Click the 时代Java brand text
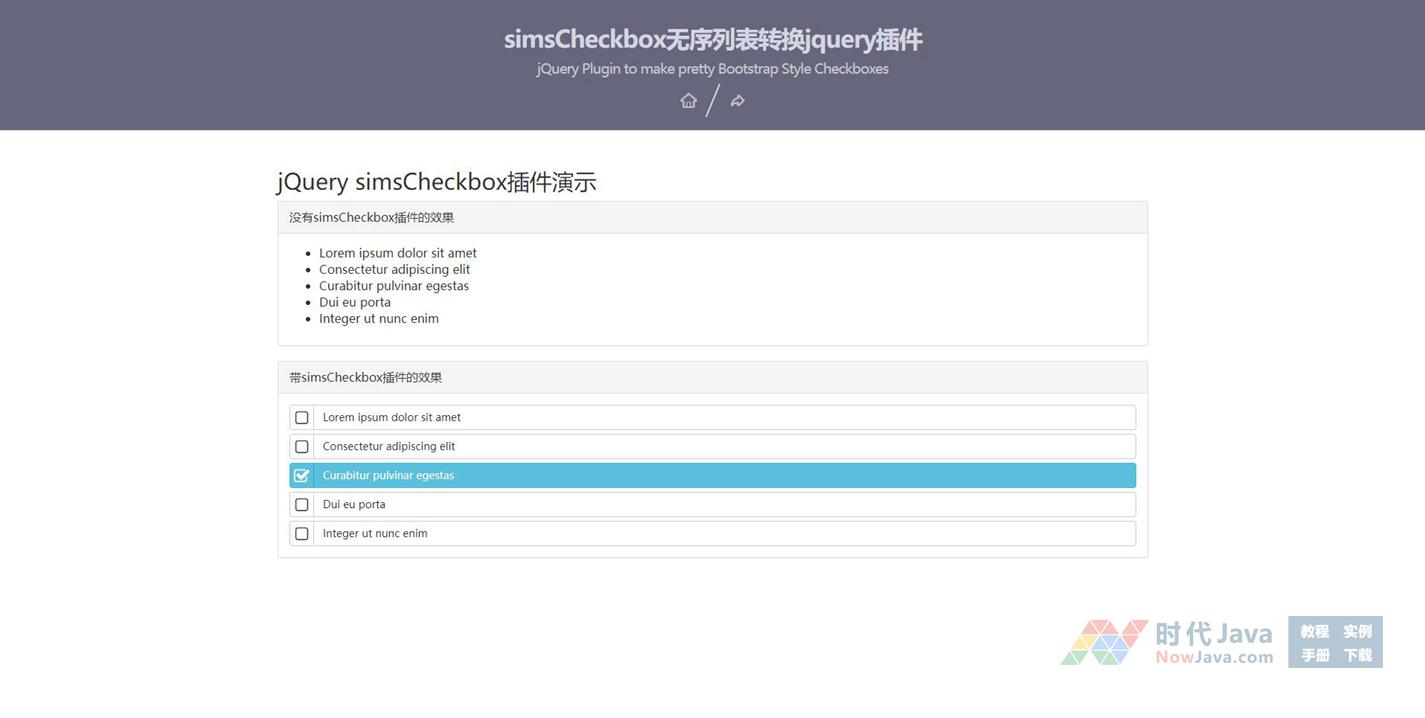1425x718 pixels. coord(1214,633)
